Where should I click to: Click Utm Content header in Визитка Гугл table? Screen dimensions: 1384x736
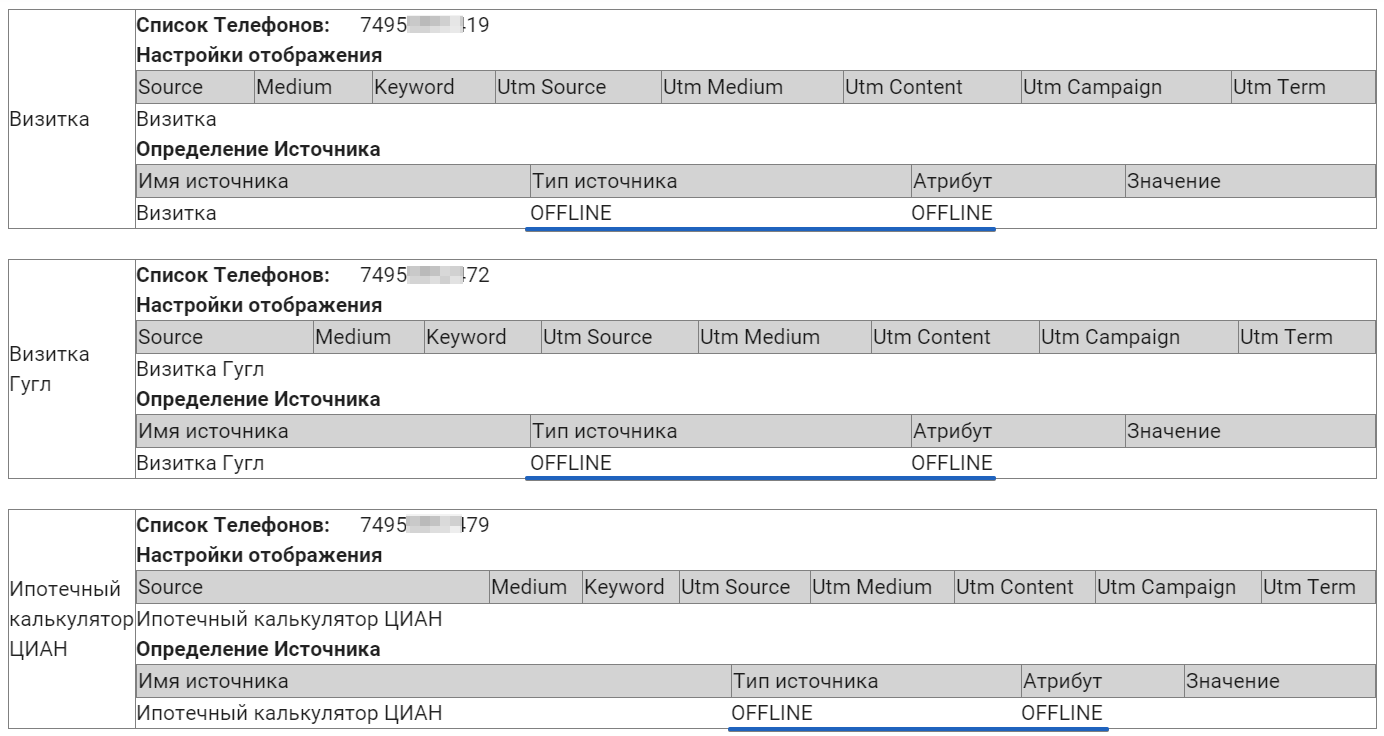[x=955, y=337]
